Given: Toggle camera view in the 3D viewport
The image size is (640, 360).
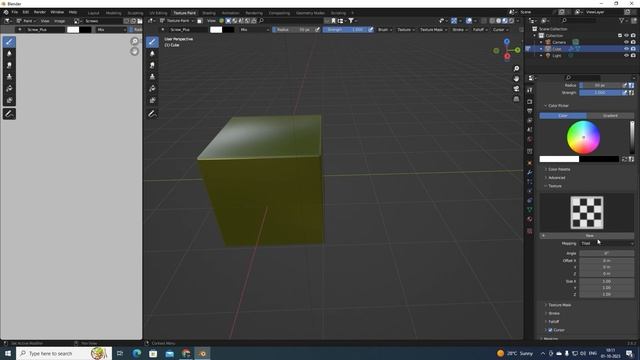Looking at the screenshot, I should [516, 89].
